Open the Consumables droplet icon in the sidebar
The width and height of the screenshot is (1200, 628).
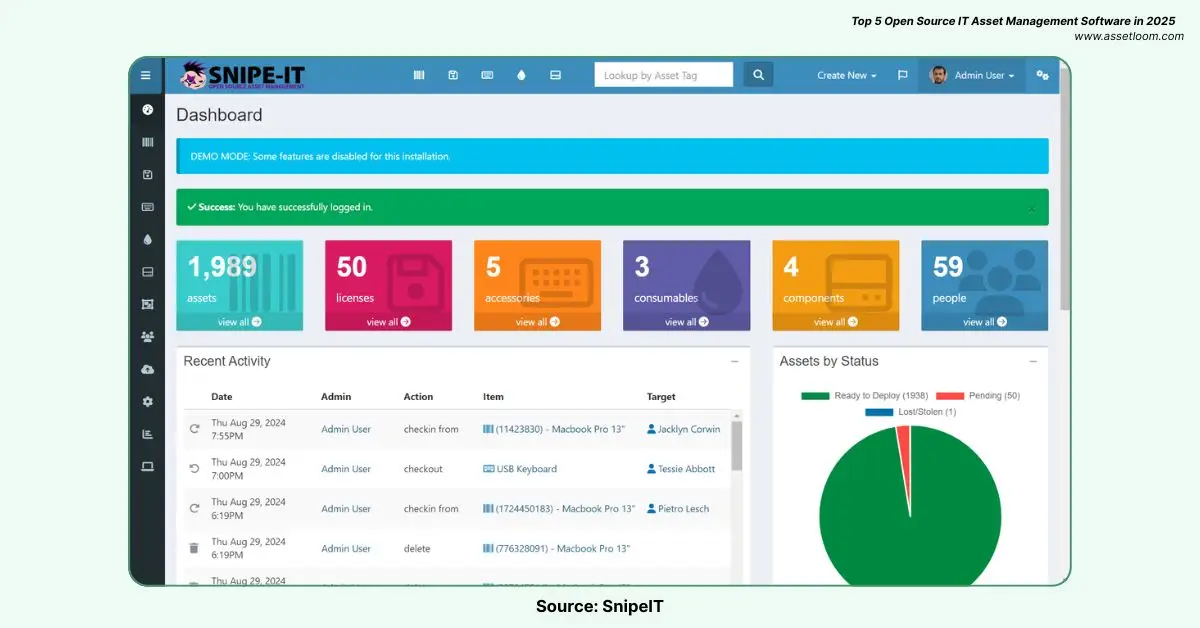click(147, 239)
